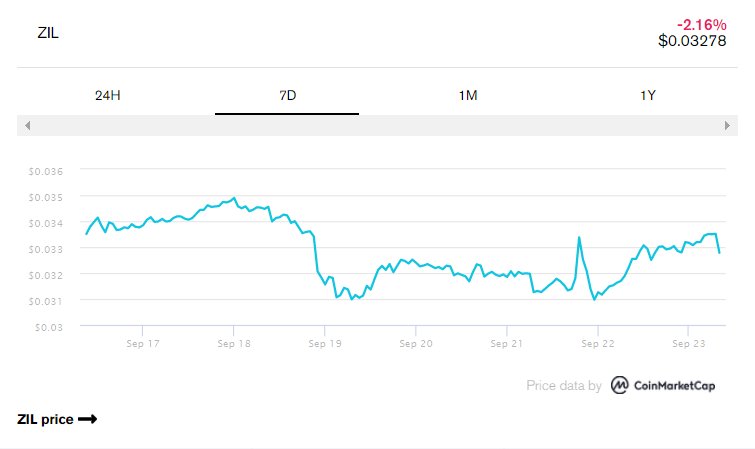Click the $0.03 y-axis baseline label
The height and width of the screenshot is (449, 755).
pyautogui.click(x=49, y=326)
